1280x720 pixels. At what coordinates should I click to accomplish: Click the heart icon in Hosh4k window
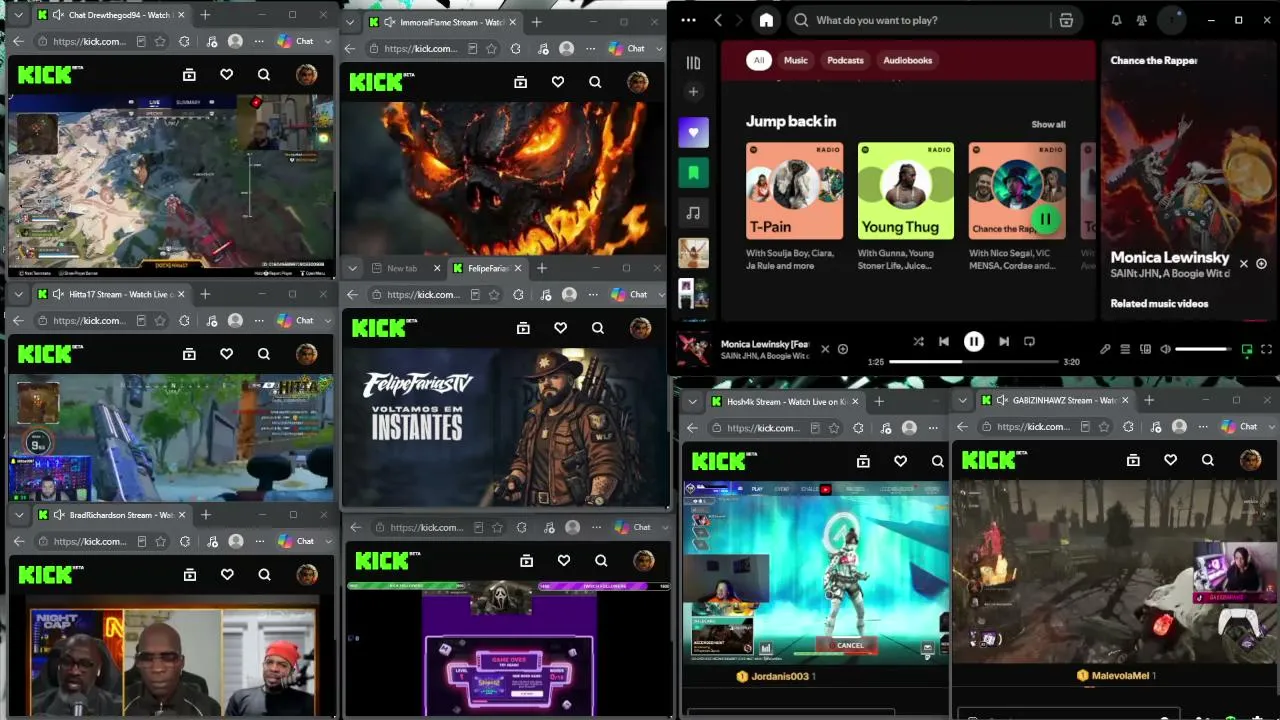pyautogui.click(x=901, y=461)
